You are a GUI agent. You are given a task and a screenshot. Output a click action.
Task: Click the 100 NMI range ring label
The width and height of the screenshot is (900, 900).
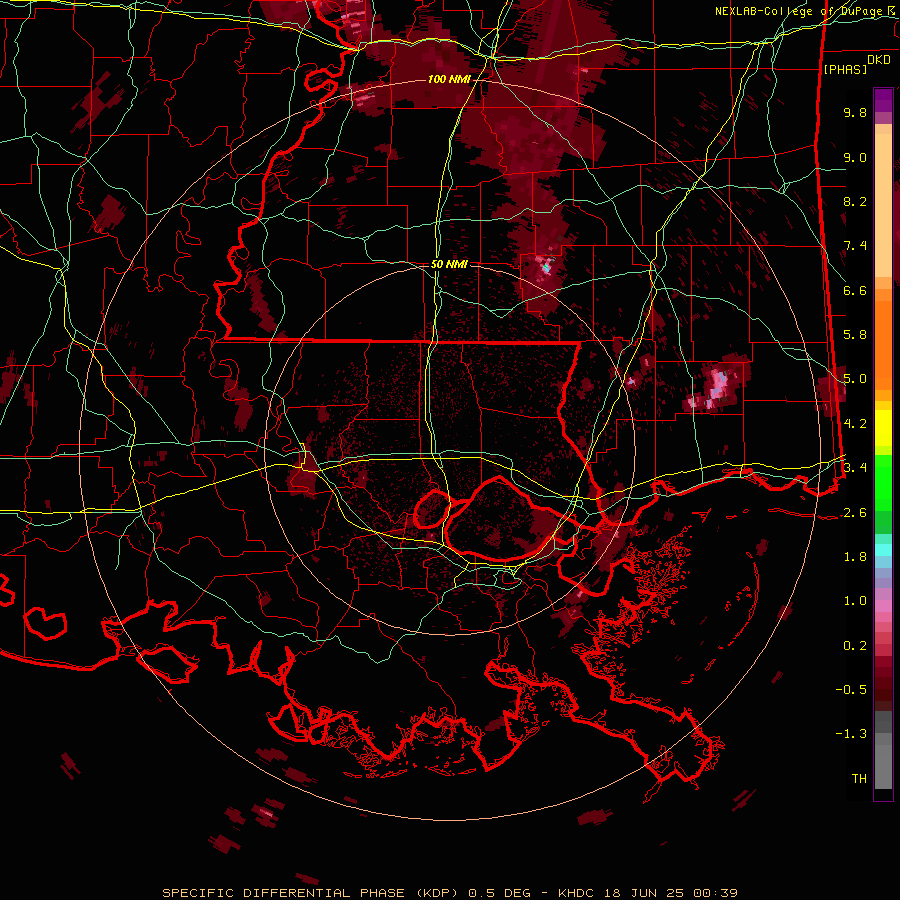(x=448, y=79)
